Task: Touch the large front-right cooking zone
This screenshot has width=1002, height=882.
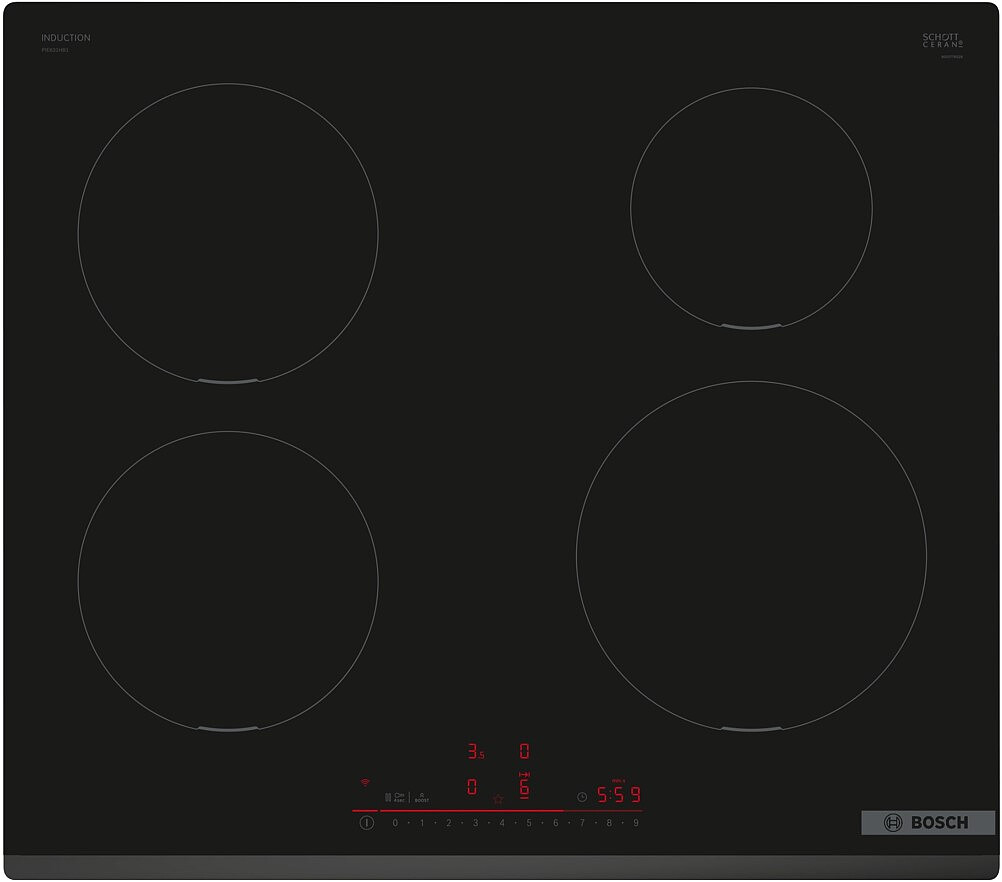Action: pos(751,556)
